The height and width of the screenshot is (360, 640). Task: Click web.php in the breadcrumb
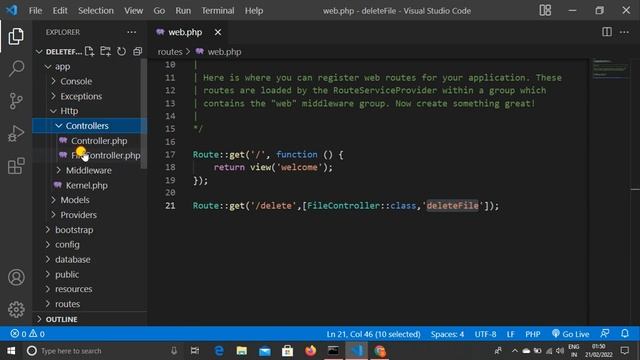coord(224,52)
